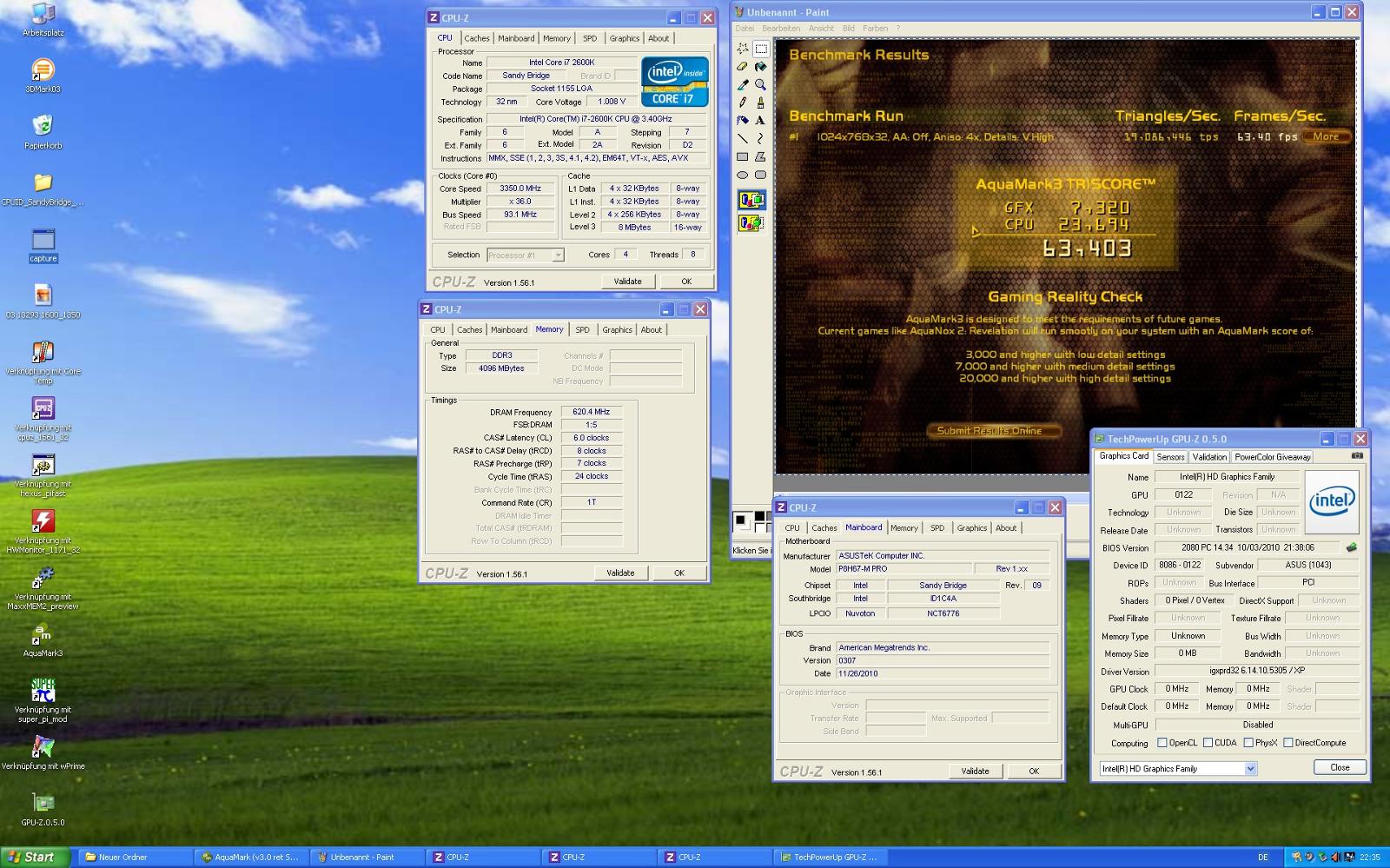Click OK in the CPU-Z Memory window
The image size is (1390, 868).
679,573
